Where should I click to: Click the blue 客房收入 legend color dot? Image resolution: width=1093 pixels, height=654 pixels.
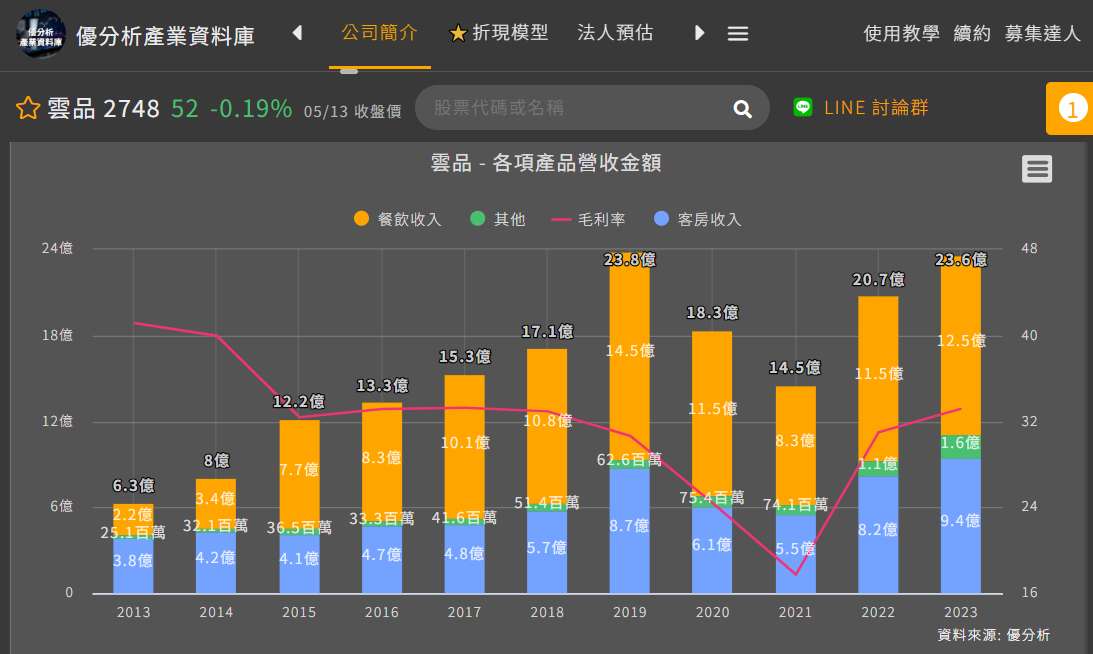[x=662, y=218]
